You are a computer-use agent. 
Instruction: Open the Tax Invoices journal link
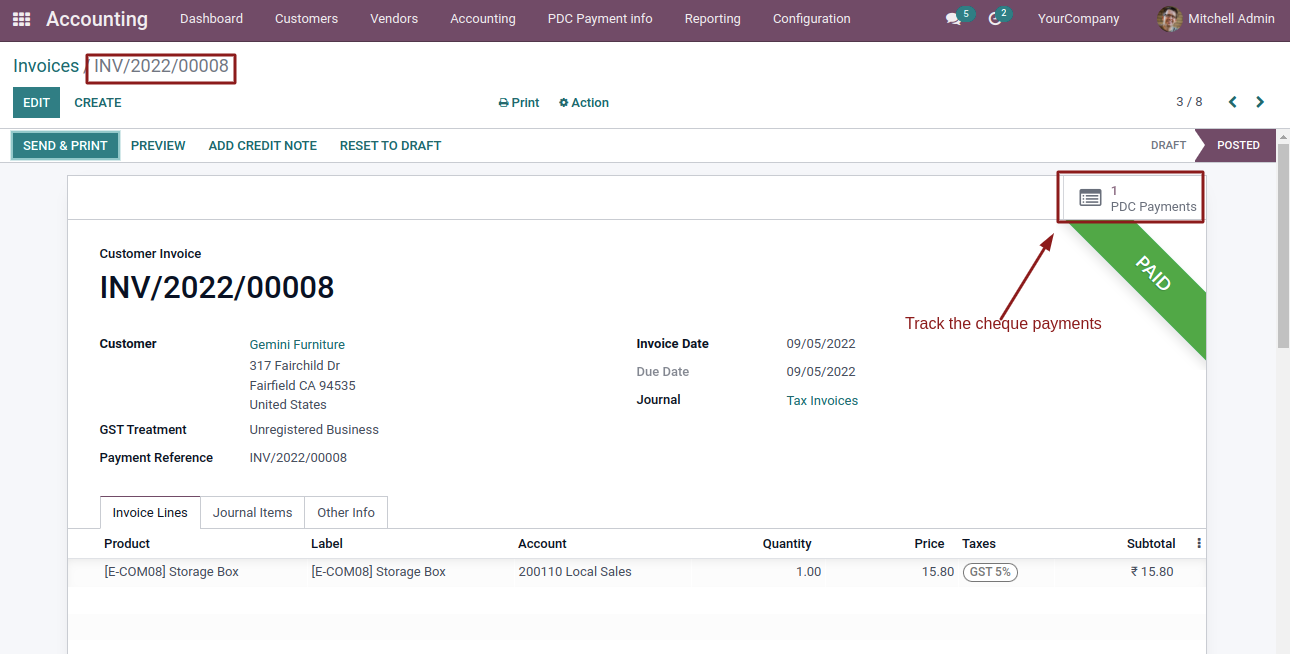tap(822, 400)
